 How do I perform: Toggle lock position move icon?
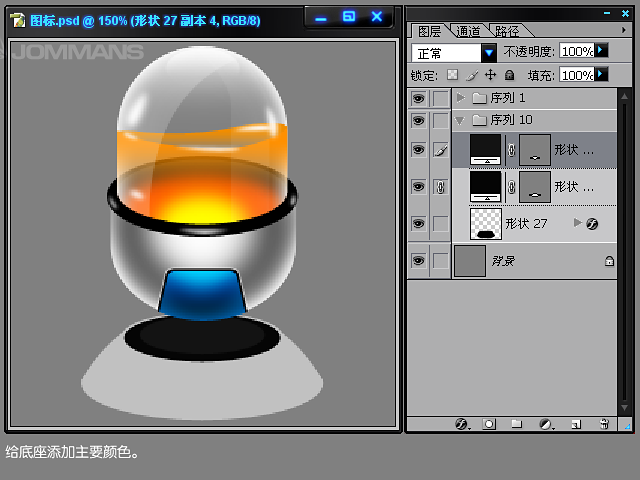pyautogui.click(x=490, y=75)
